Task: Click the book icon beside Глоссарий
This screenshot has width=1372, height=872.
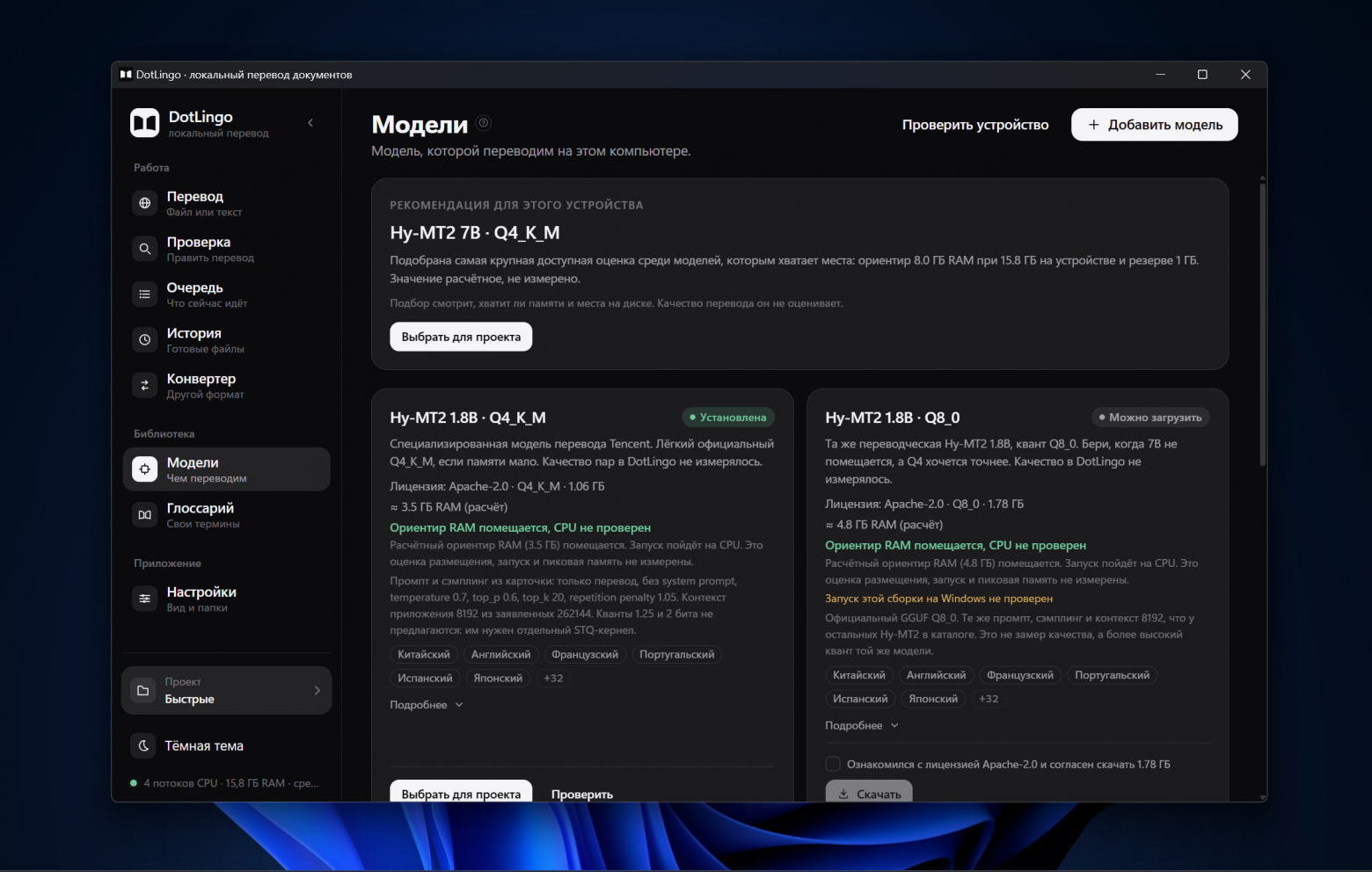Action: (145, 515)
